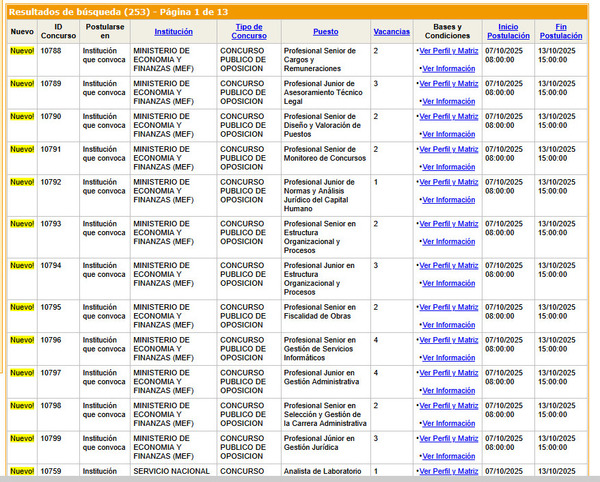Image resolution: width=600 pixels, height=482 pixels.
Task: View Perfil y Matriz for concurso 10796
Action: click(x=448, y=340)
